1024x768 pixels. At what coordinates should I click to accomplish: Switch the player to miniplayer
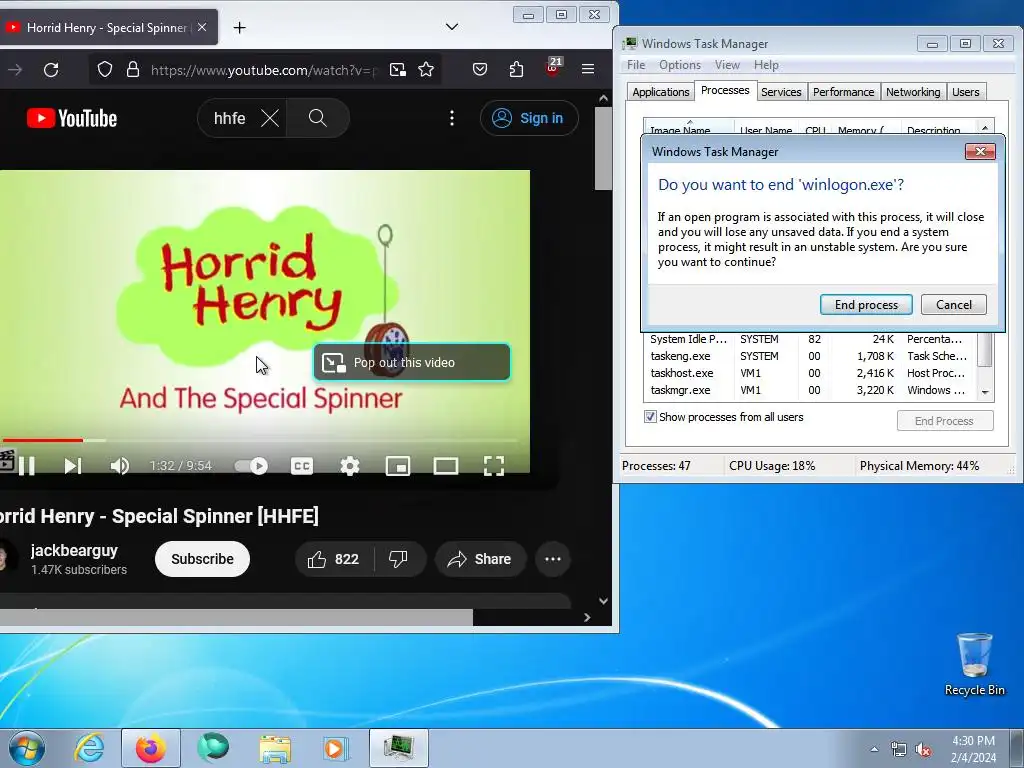coord(398,466)
